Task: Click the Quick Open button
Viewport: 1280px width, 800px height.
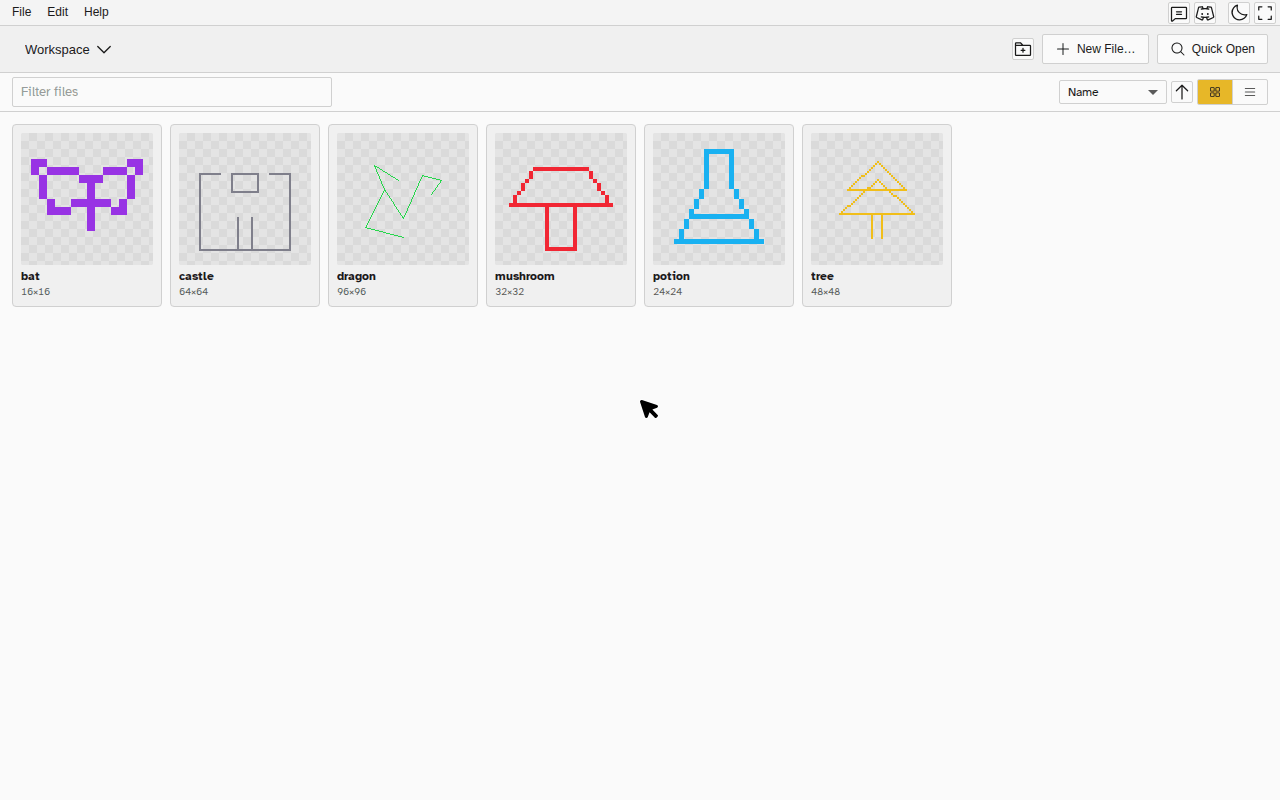Action: 1212,49
